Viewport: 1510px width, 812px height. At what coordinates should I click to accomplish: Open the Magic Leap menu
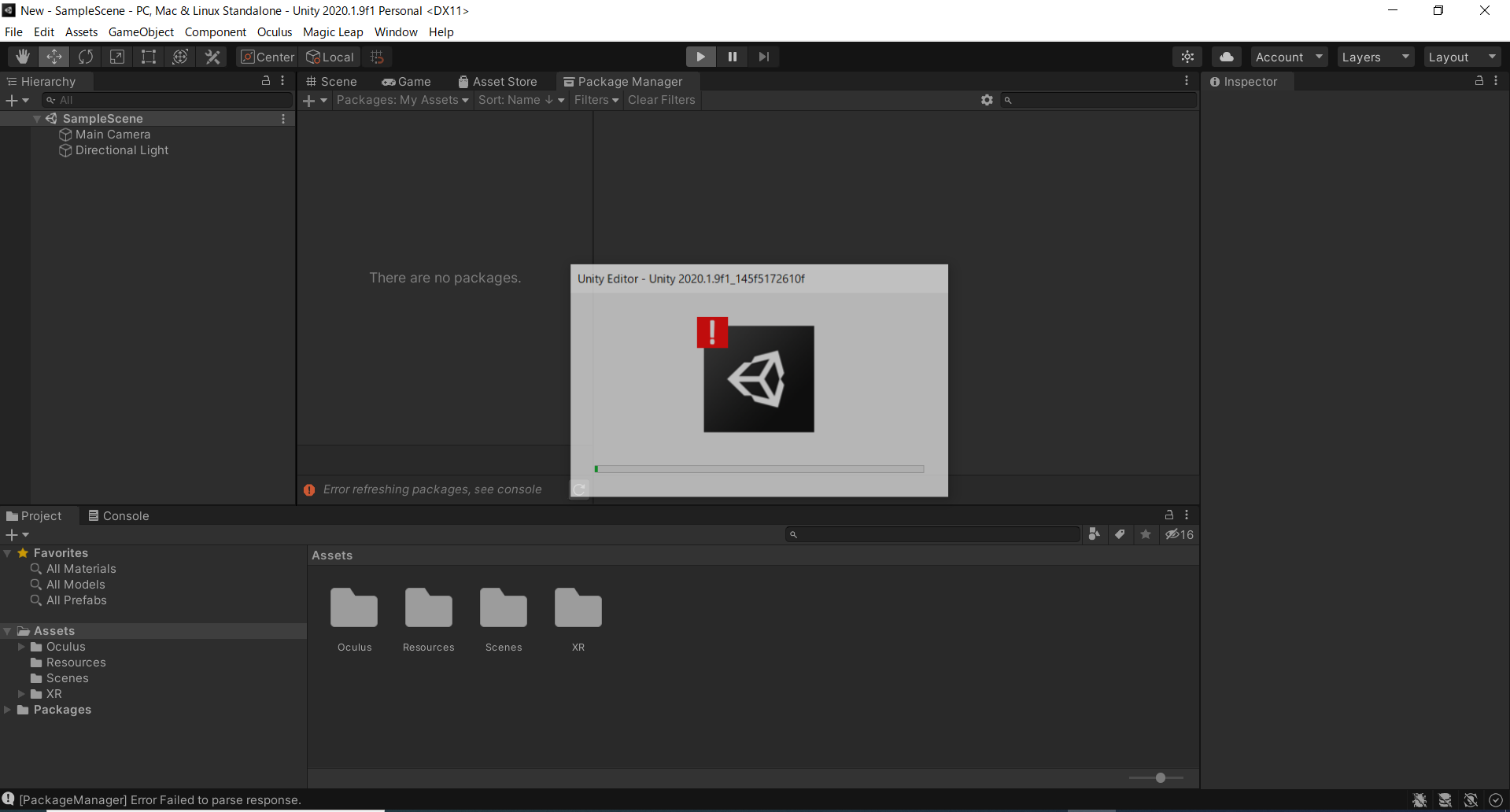pyautogui.click(x=333, y=32)
